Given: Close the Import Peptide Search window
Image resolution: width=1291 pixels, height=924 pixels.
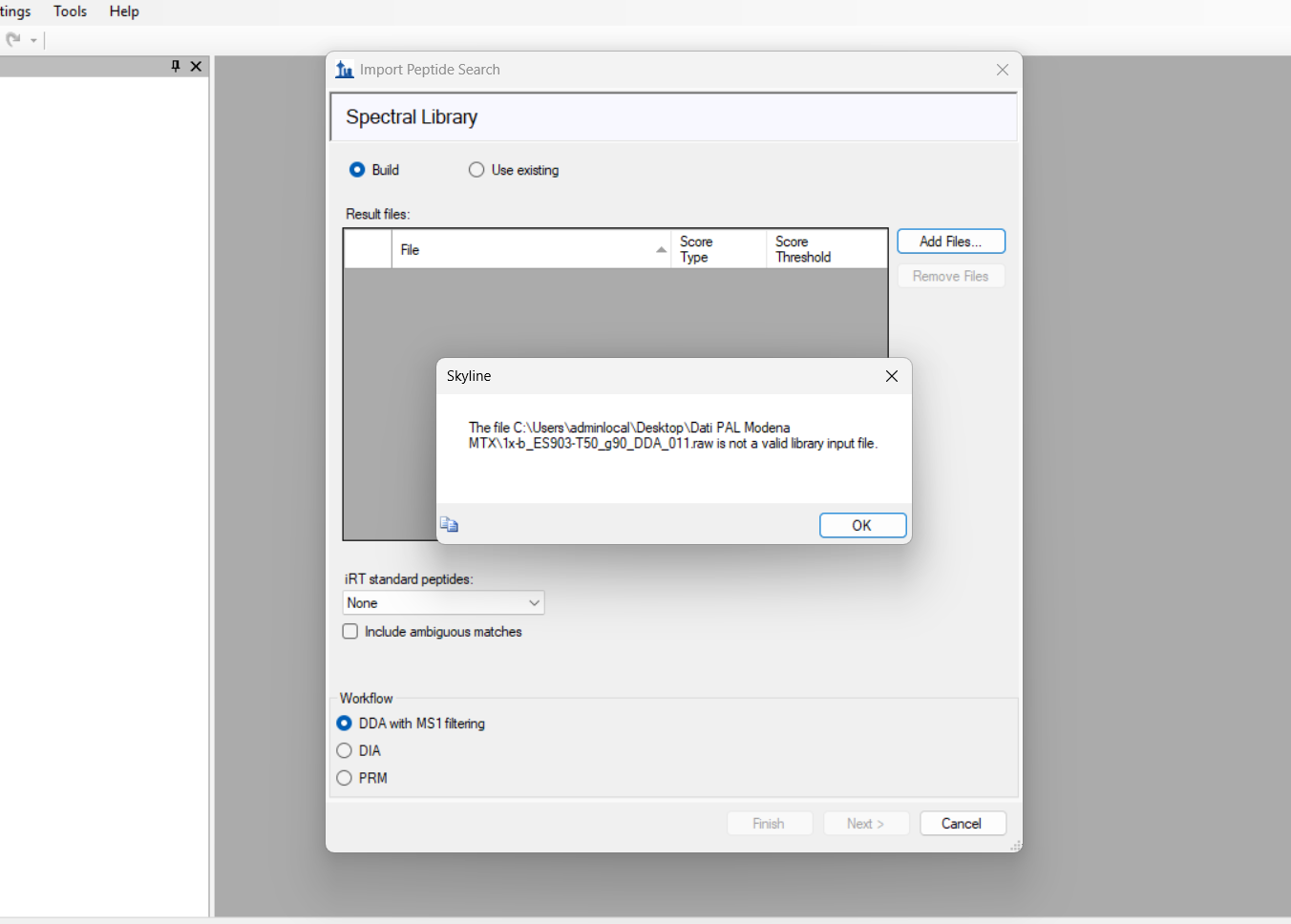Looking at the screenshot, I should [1002, 70].
